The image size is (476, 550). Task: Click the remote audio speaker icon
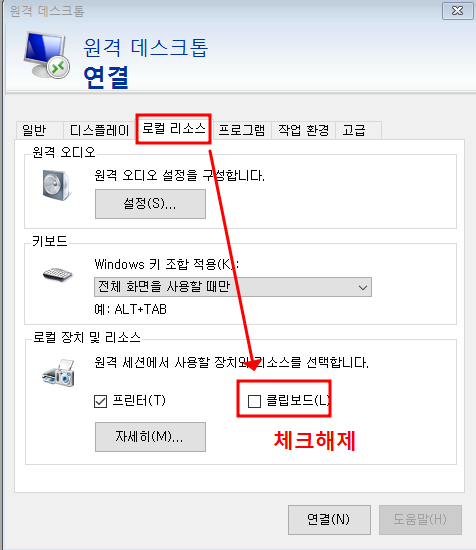pyautogui.click(x=56, y=185)
